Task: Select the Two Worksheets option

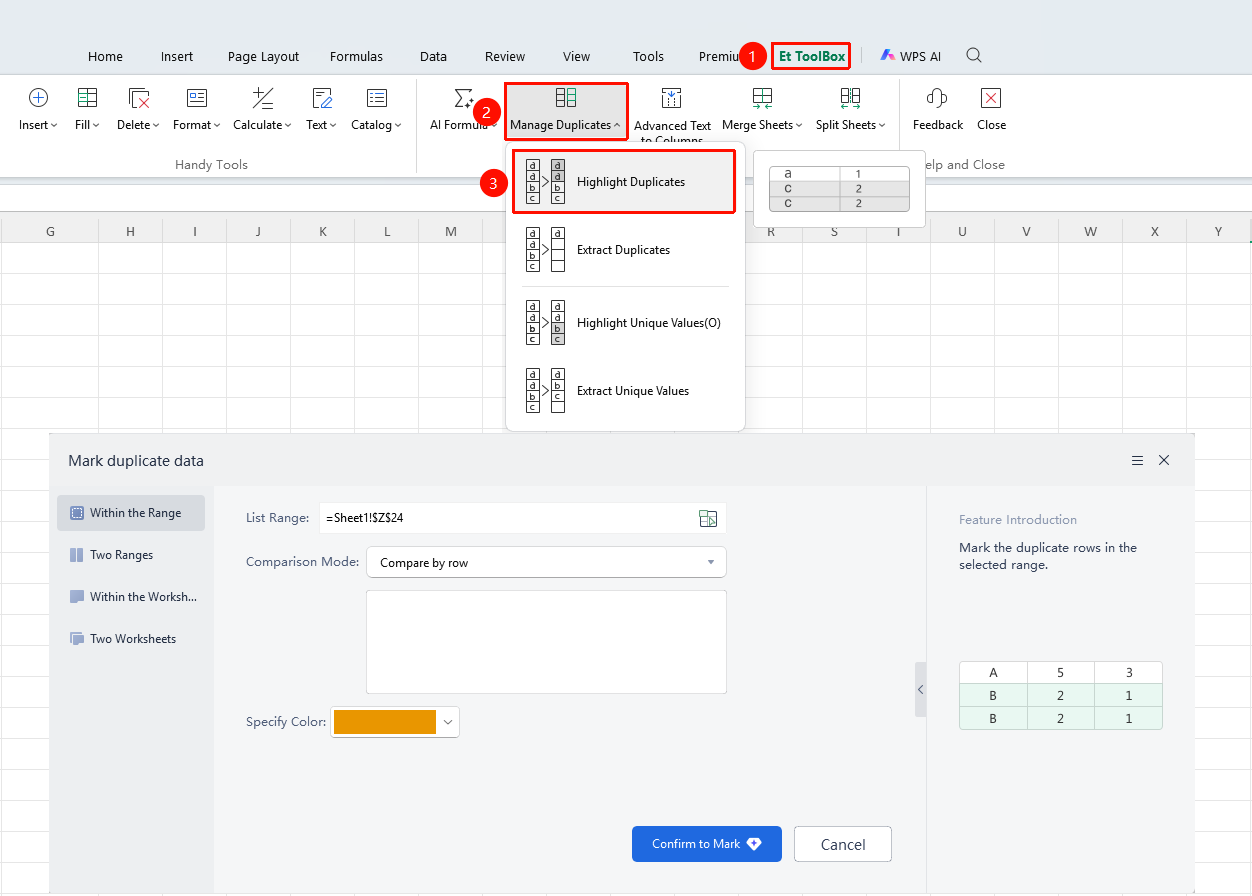Action: pos(131,639)
